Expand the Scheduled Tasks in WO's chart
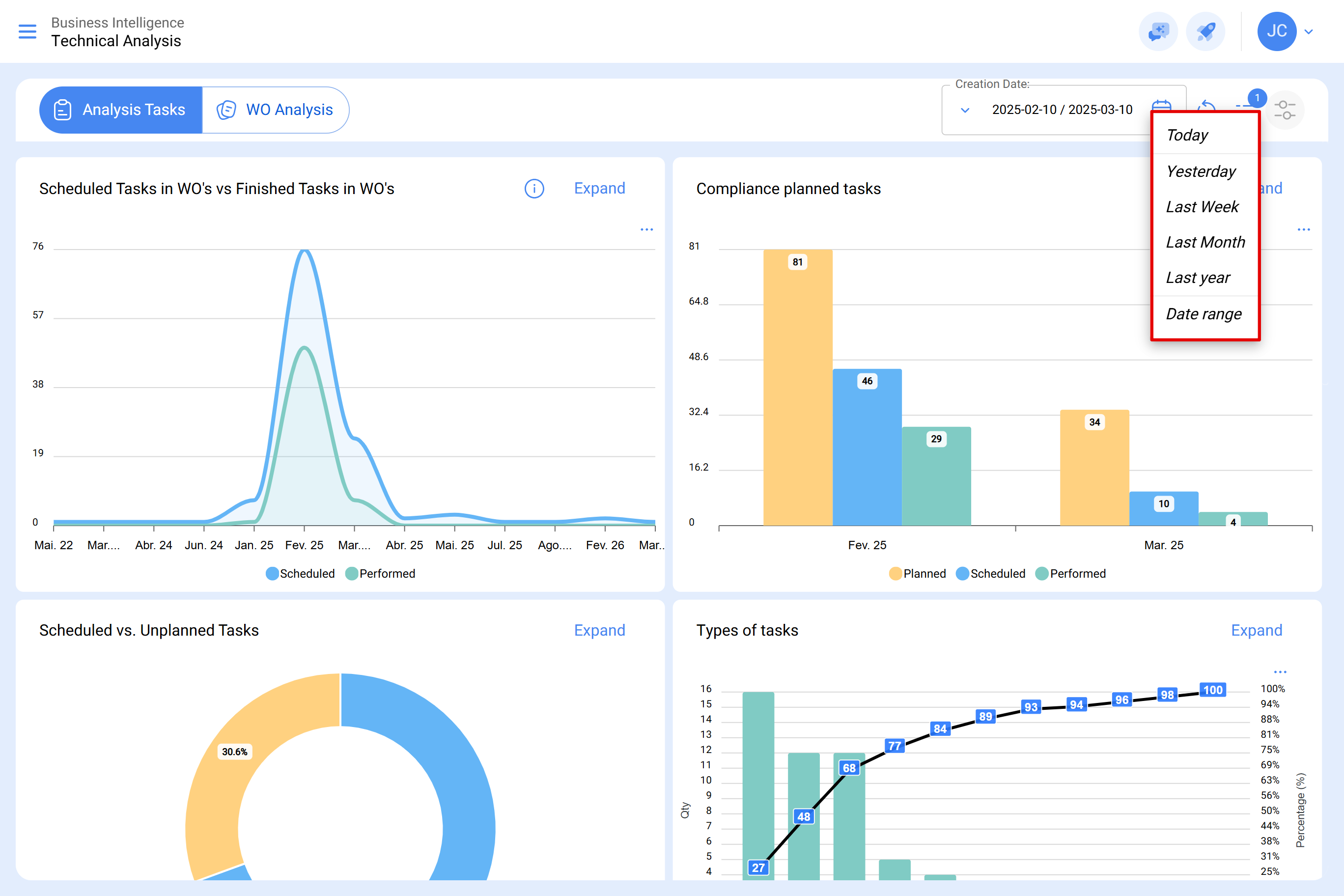Image resolution: width=1344 pixels, height=896 pixels. pos(599,189)
